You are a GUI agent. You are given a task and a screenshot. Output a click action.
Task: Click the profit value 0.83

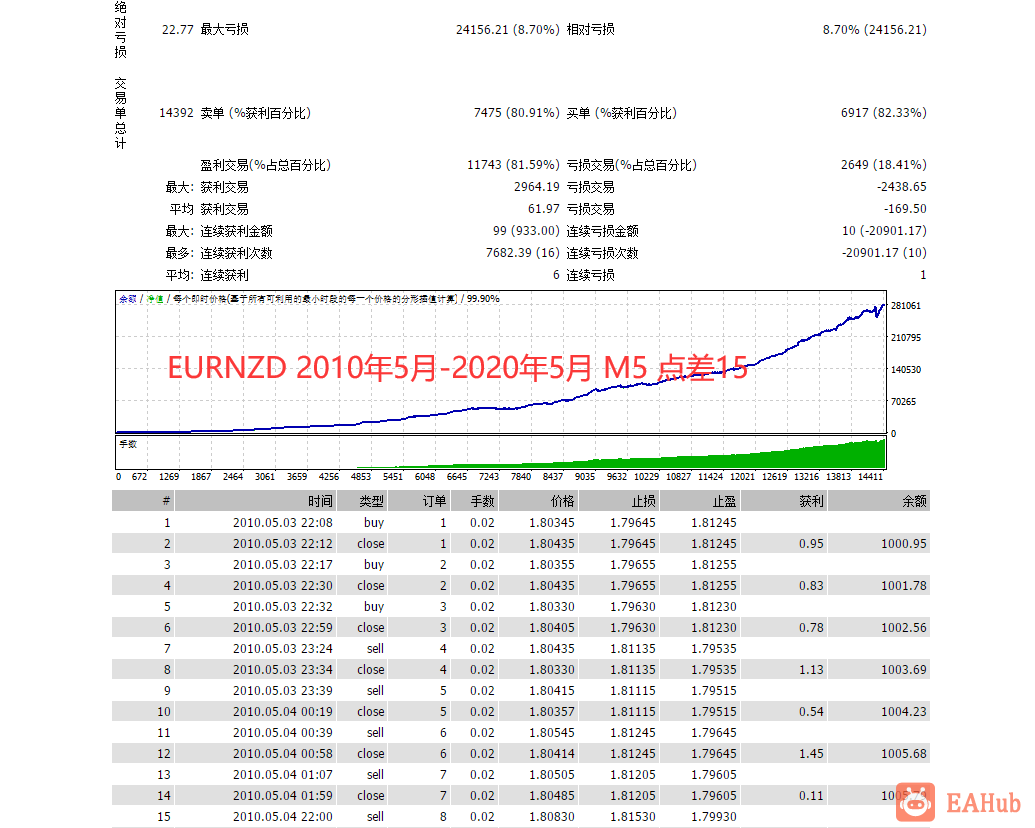(811, 586)
